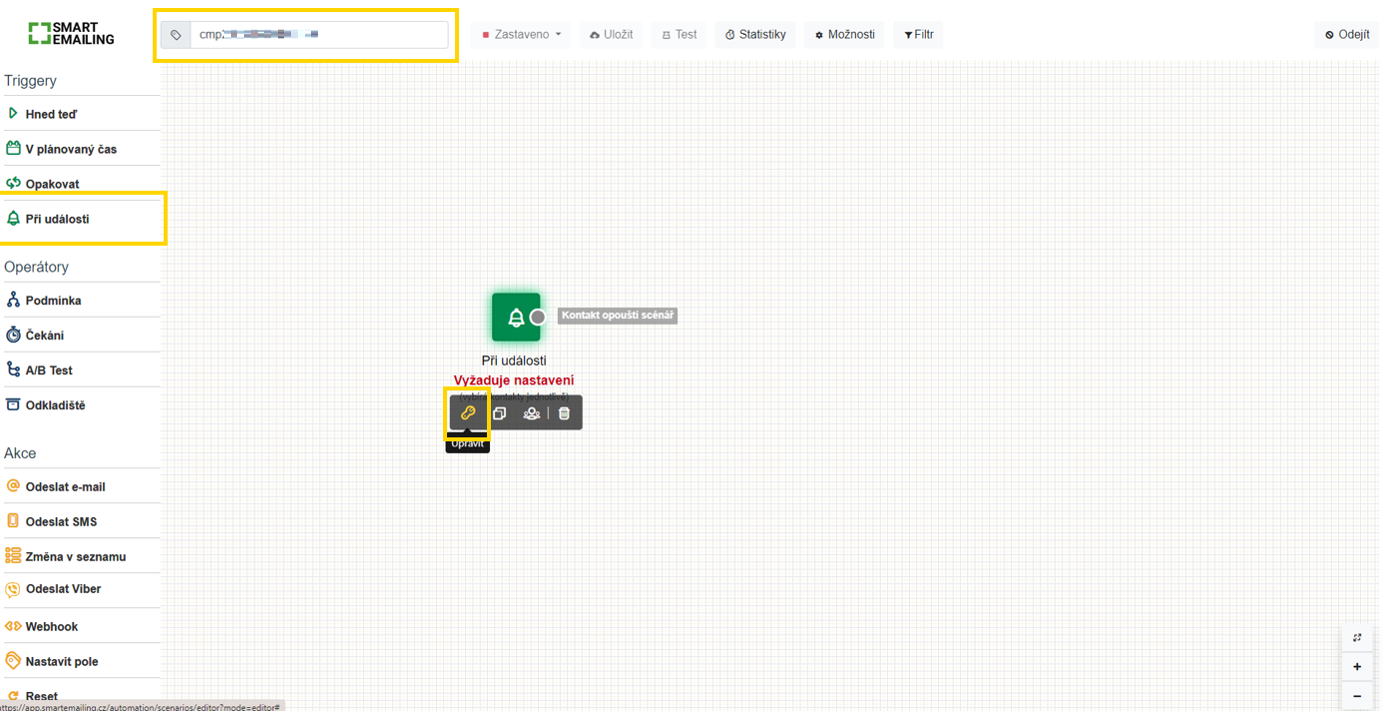
Task: Open the Možnosti options menu
Action: pos(845,35)
